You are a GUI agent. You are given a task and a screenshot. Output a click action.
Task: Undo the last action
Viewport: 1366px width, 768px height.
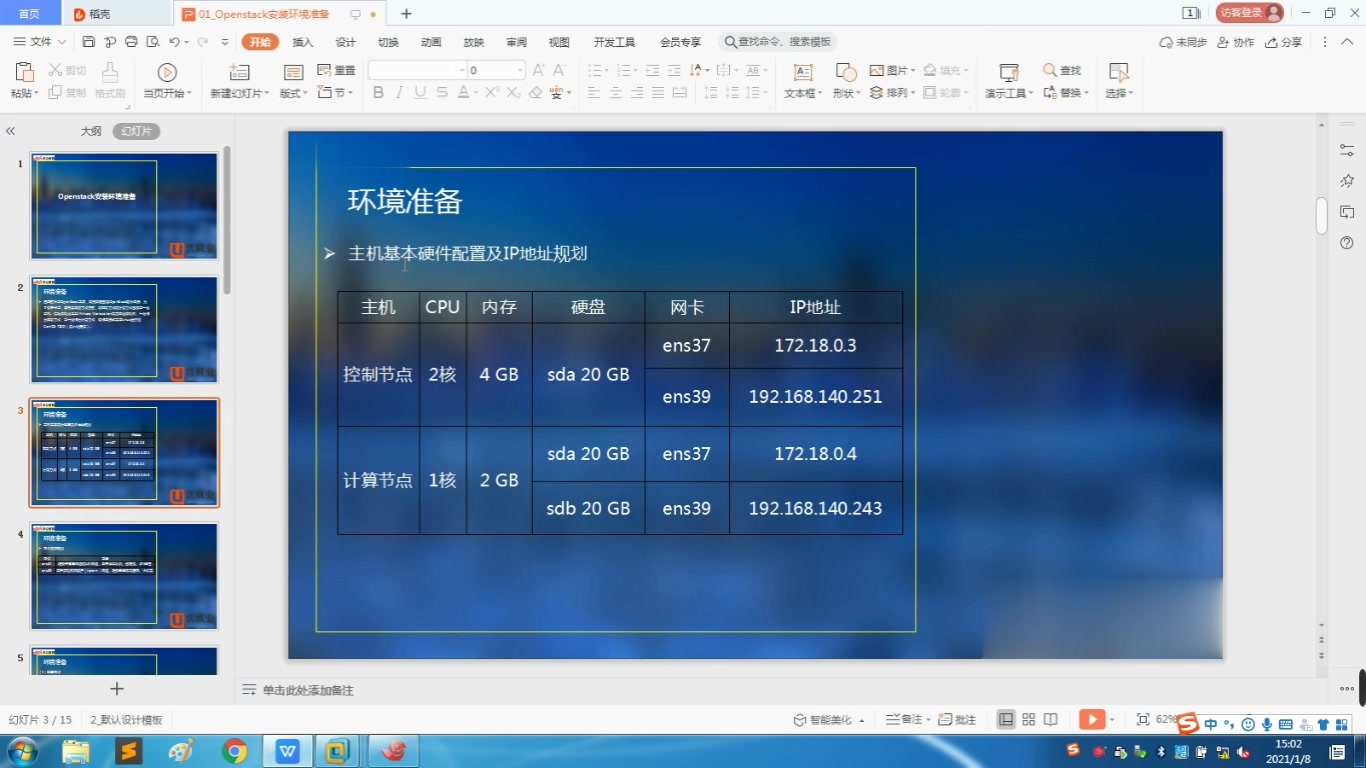tap(175, 42)
